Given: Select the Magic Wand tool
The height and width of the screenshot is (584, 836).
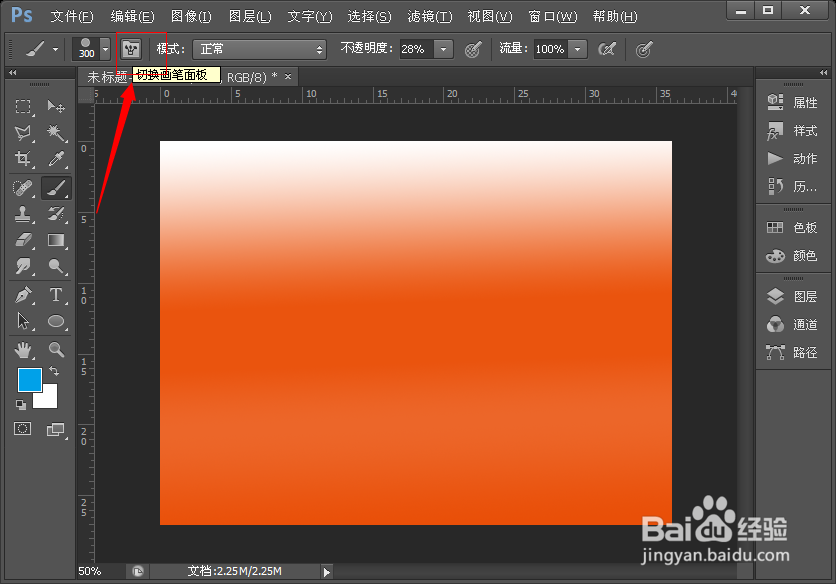Looking at the screenshot, I should 56,132.
